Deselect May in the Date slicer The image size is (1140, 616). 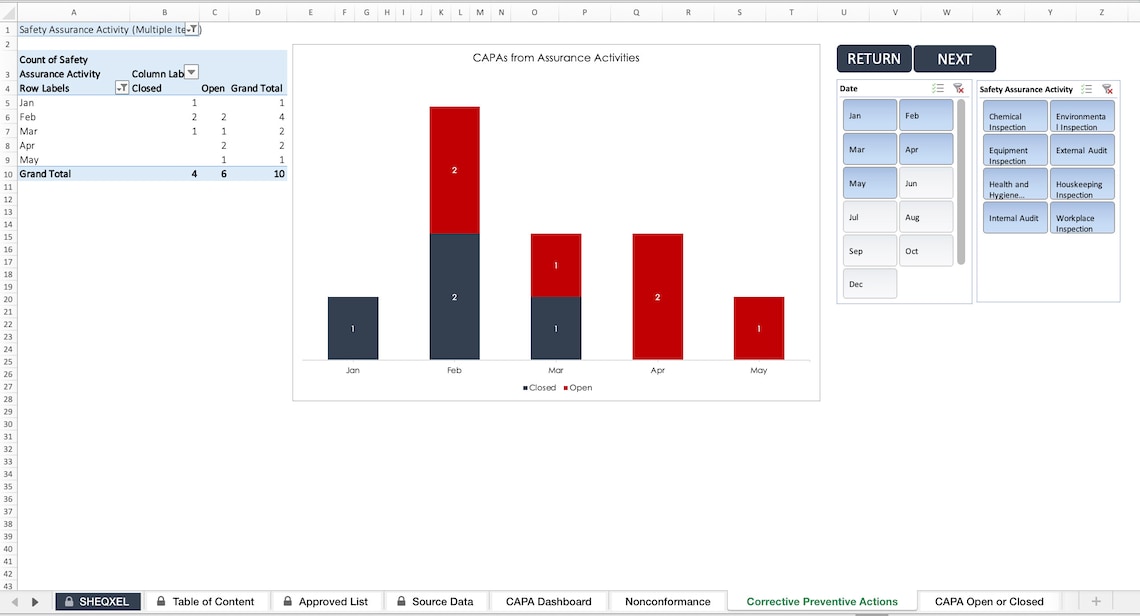click(x=869, y=183)
